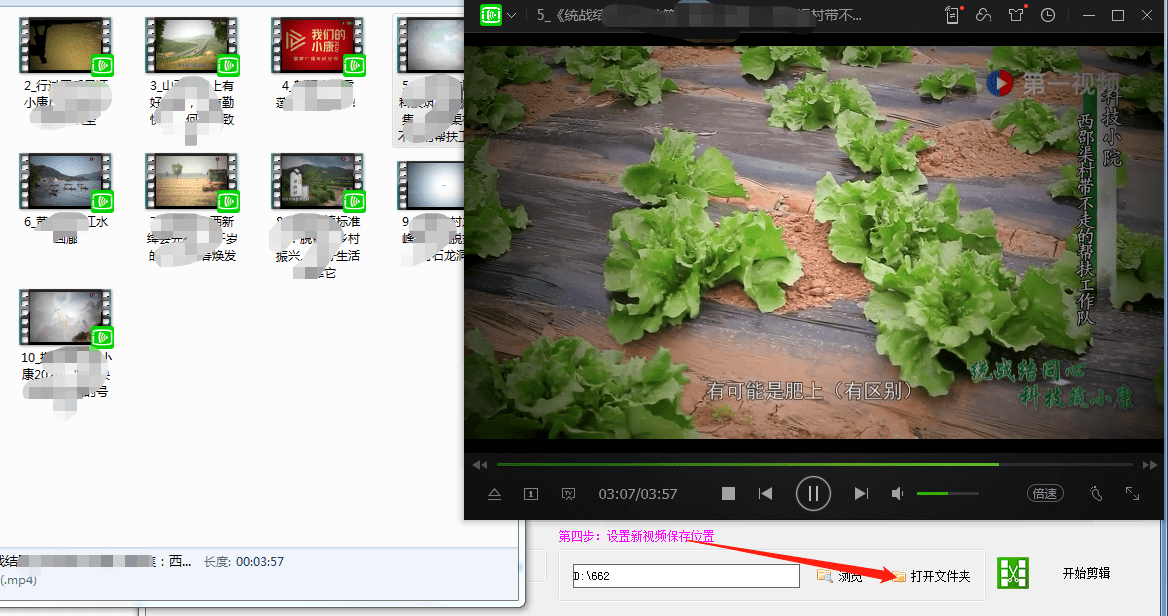
Task: Click the fast-forward double-arrow icon
Action: pyautogui.click(x=1150, y=465)
